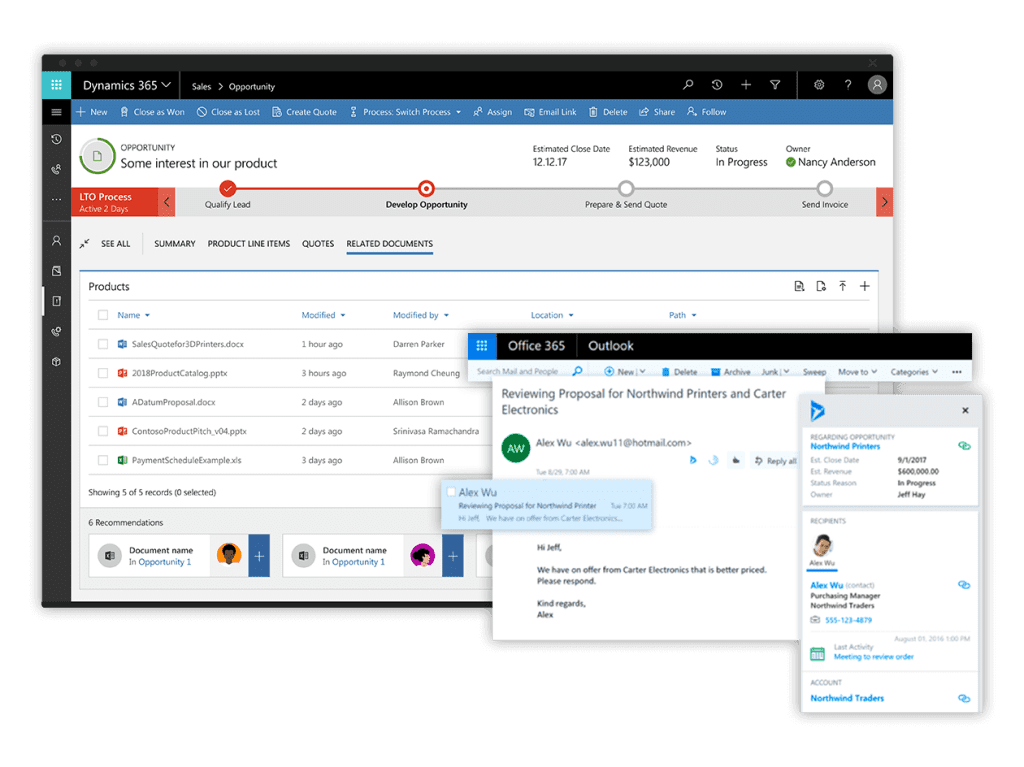Screen dimensions: 1024x767
Task: Open the ellipsis more icon in sidebar
Action: tap(57, 199)
